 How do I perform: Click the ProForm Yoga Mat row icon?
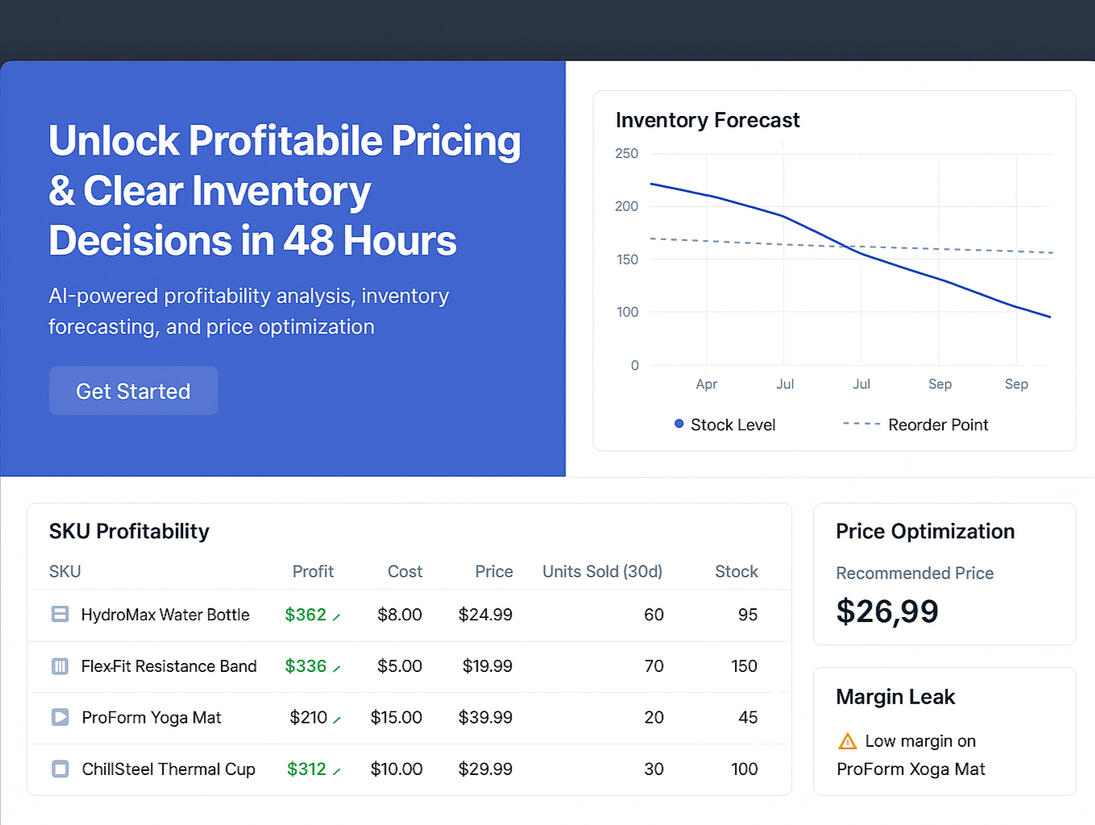pyautogui.click(x=60, y=717)
